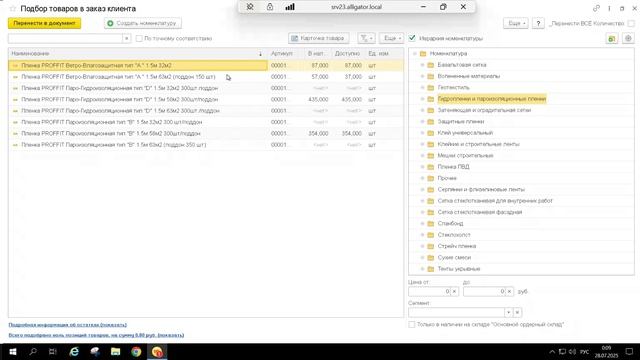
Task: Click the green tree view icon button
Action: tap(611, 38)
